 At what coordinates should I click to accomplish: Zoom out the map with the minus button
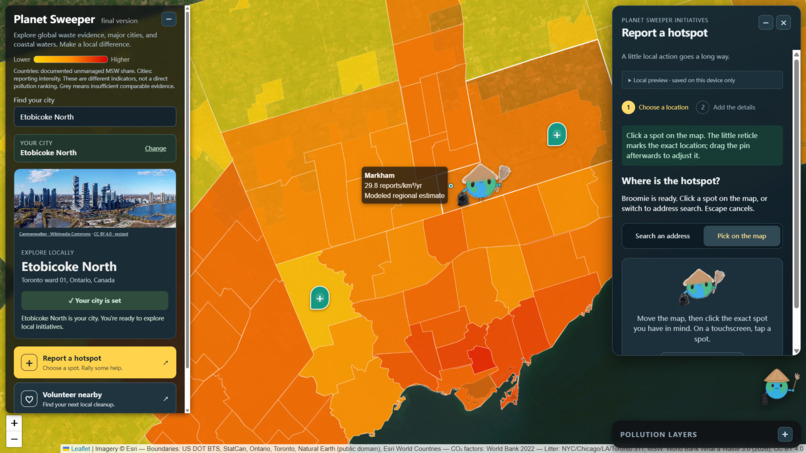coord(14,439)
